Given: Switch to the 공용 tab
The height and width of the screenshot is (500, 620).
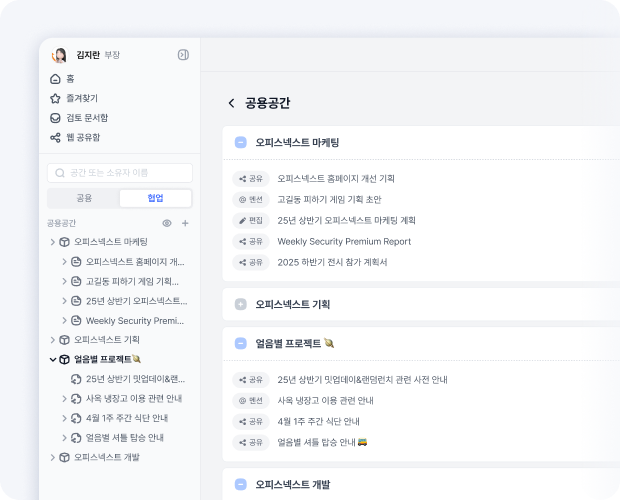Looking at the screenshot, I should coord(84,198).
